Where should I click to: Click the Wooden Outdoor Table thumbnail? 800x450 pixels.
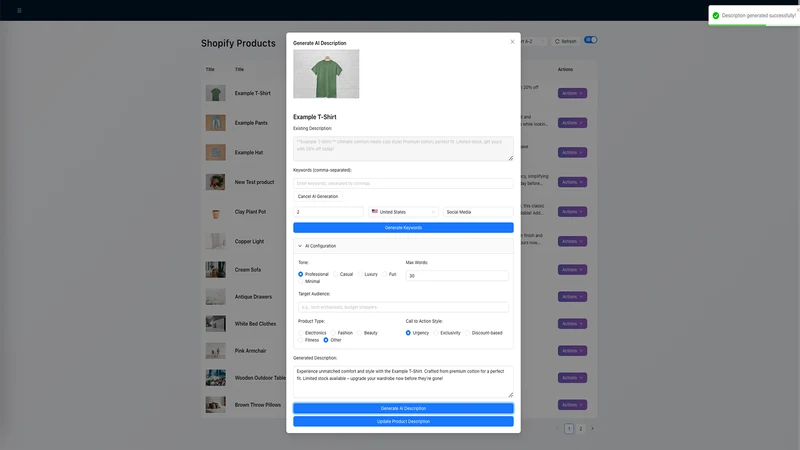(x=215, y=378)
